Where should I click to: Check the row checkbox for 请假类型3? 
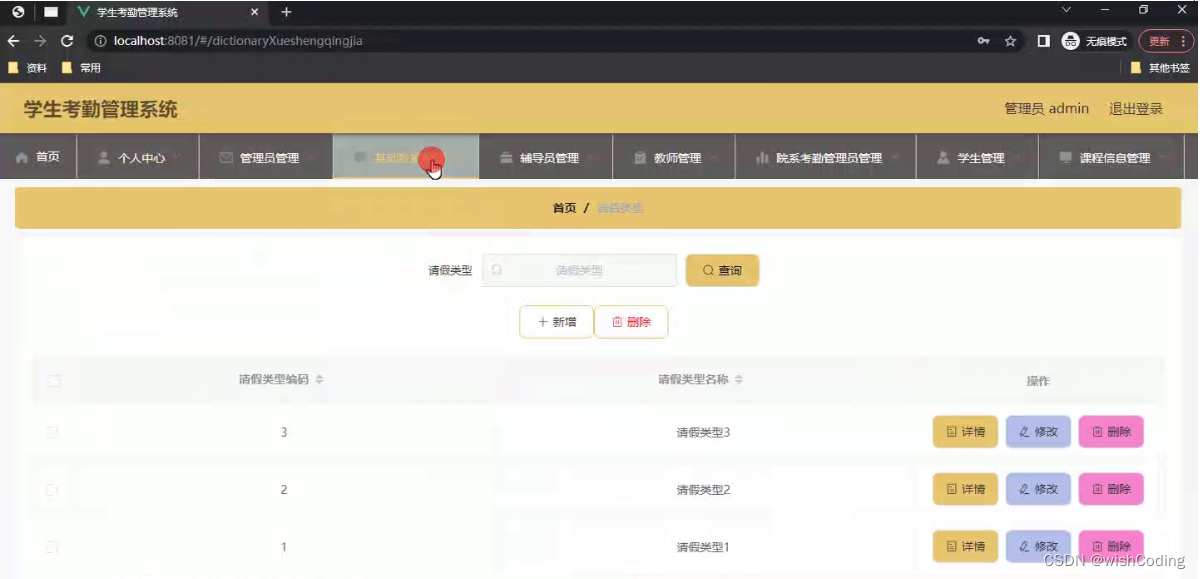pos(53,432)
